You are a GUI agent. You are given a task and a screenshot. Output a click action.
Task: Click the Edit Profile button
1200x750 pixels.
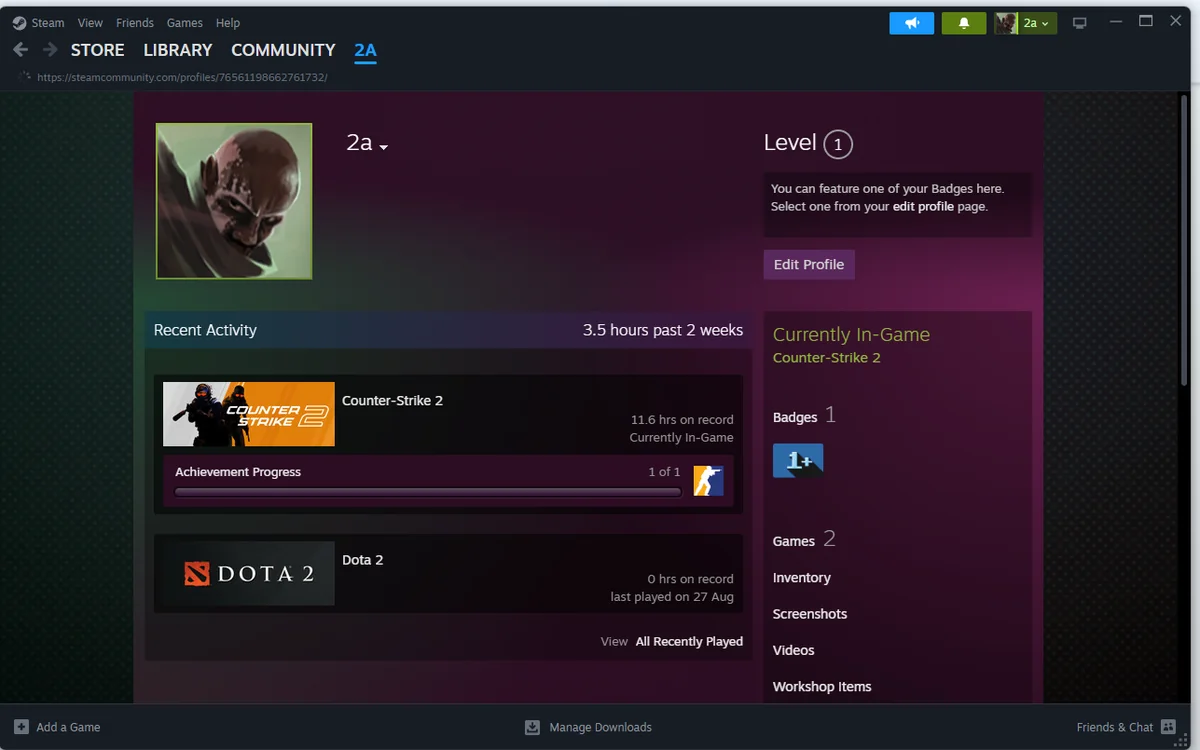(x=809, y=265)
